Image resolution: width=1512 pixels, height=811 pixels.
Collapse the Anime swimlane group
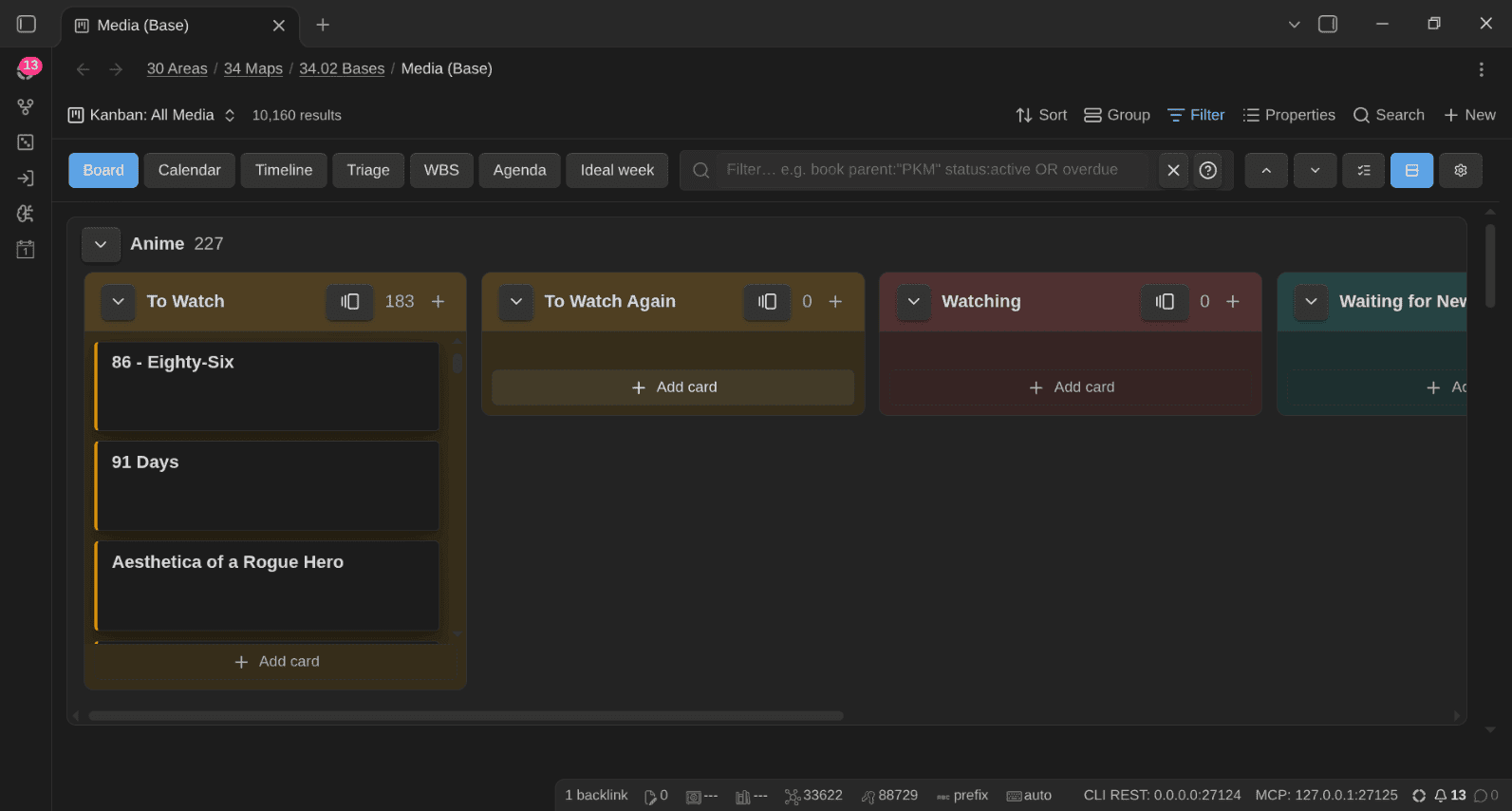coord(101,244)
